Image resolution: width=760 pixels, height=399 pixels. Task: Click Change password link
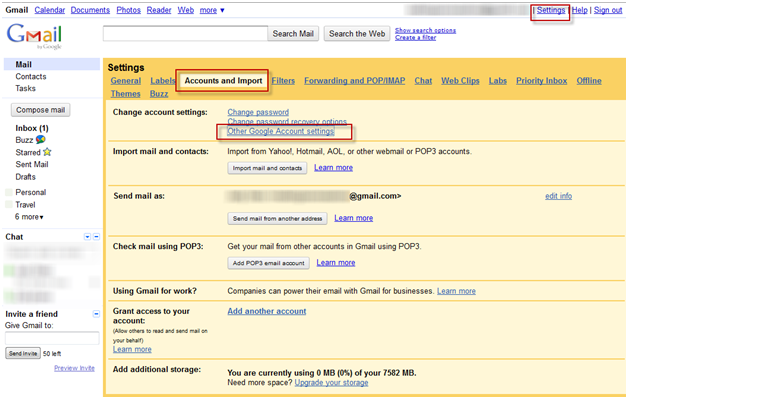258,112
